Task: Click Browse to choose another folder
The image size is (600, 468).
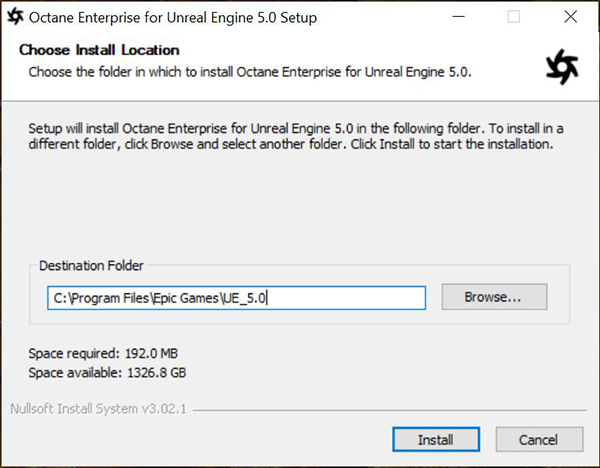Action: (x=494, y=297)
